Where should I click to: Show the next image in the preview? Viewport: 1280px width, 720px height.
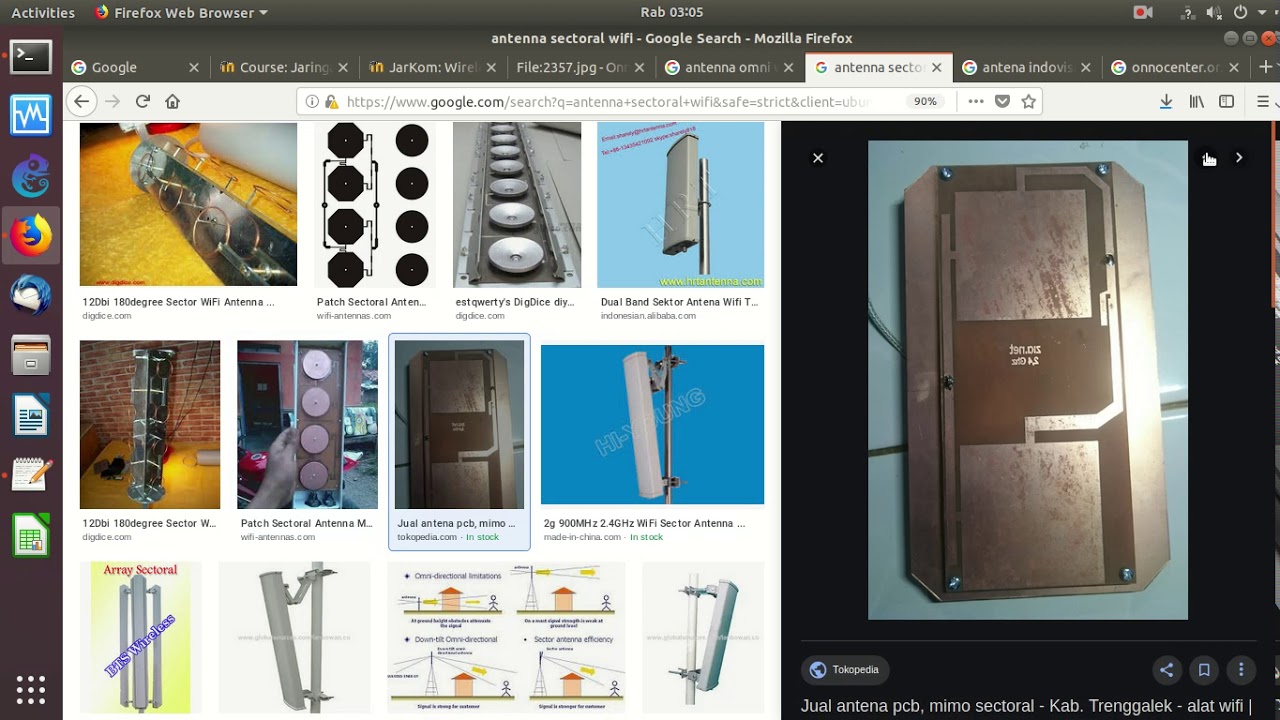pos(1239,158)
